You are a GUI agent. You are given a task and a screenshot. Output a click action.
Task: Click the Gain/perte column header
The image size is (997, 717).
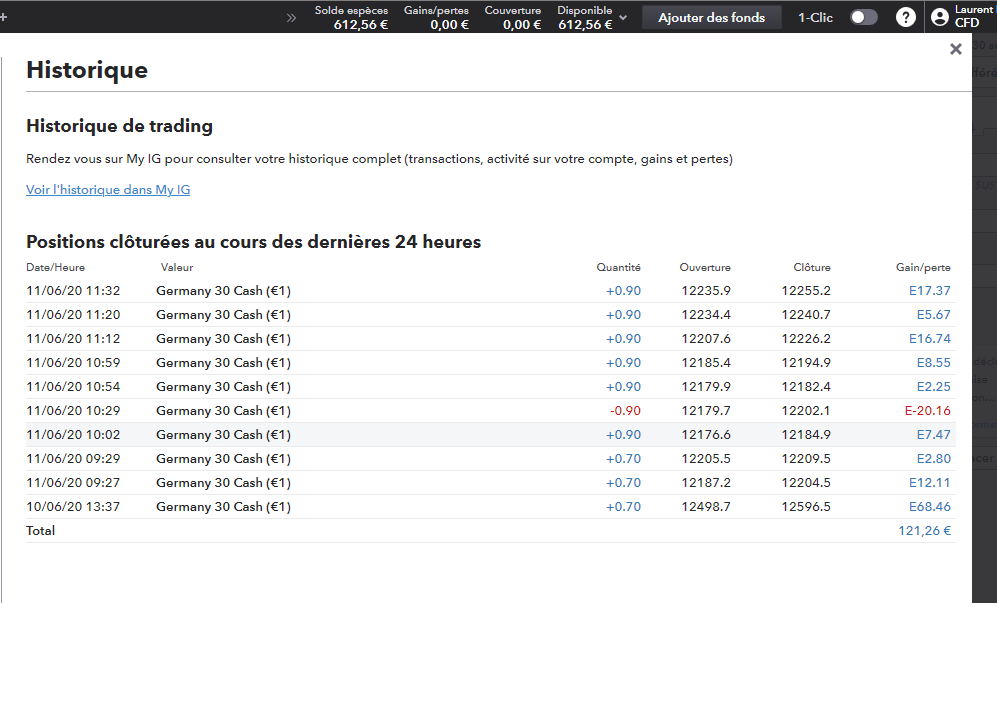click(923, 268)
